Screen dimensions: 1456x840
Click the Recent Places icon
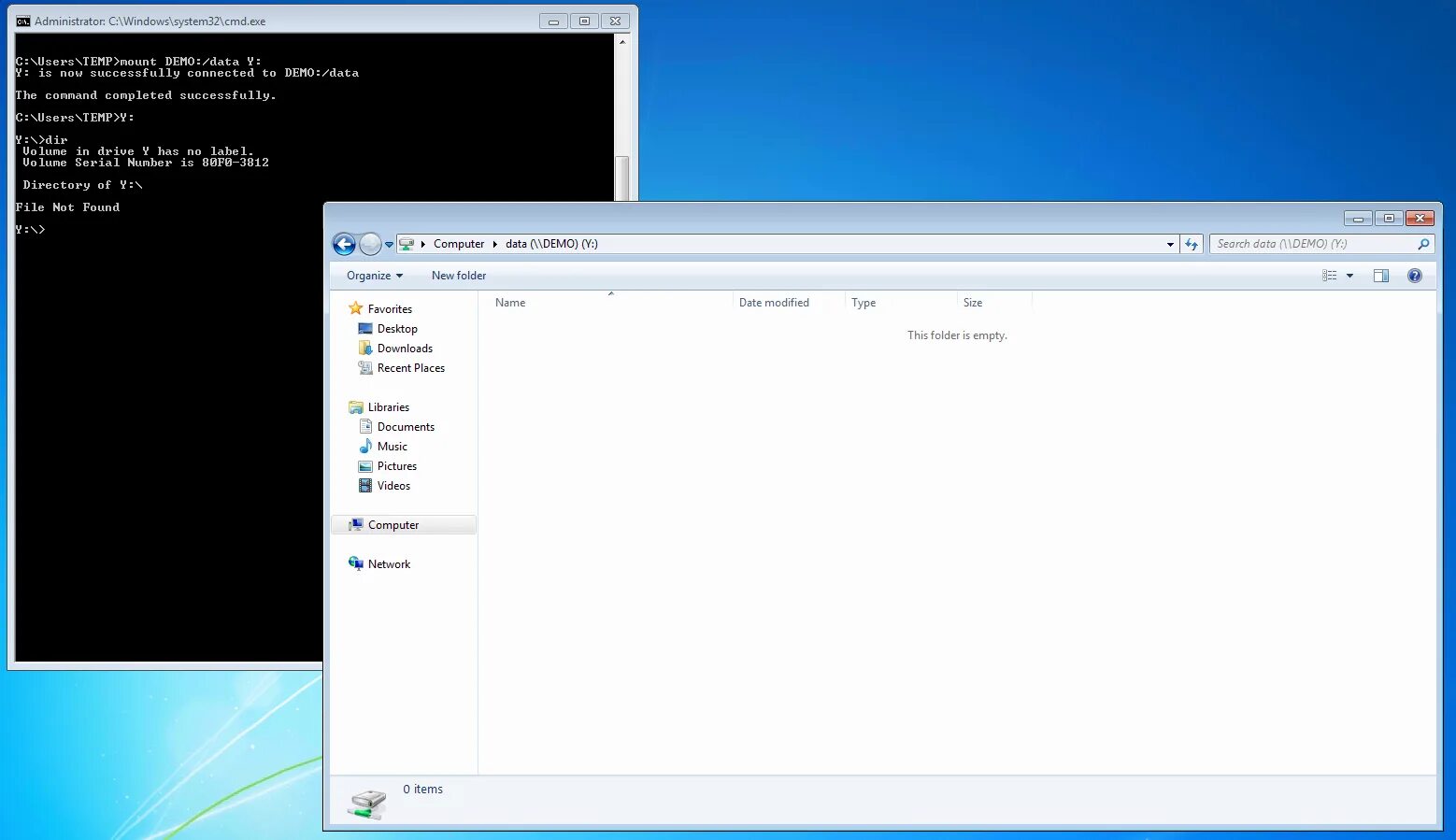coord(365,367)
